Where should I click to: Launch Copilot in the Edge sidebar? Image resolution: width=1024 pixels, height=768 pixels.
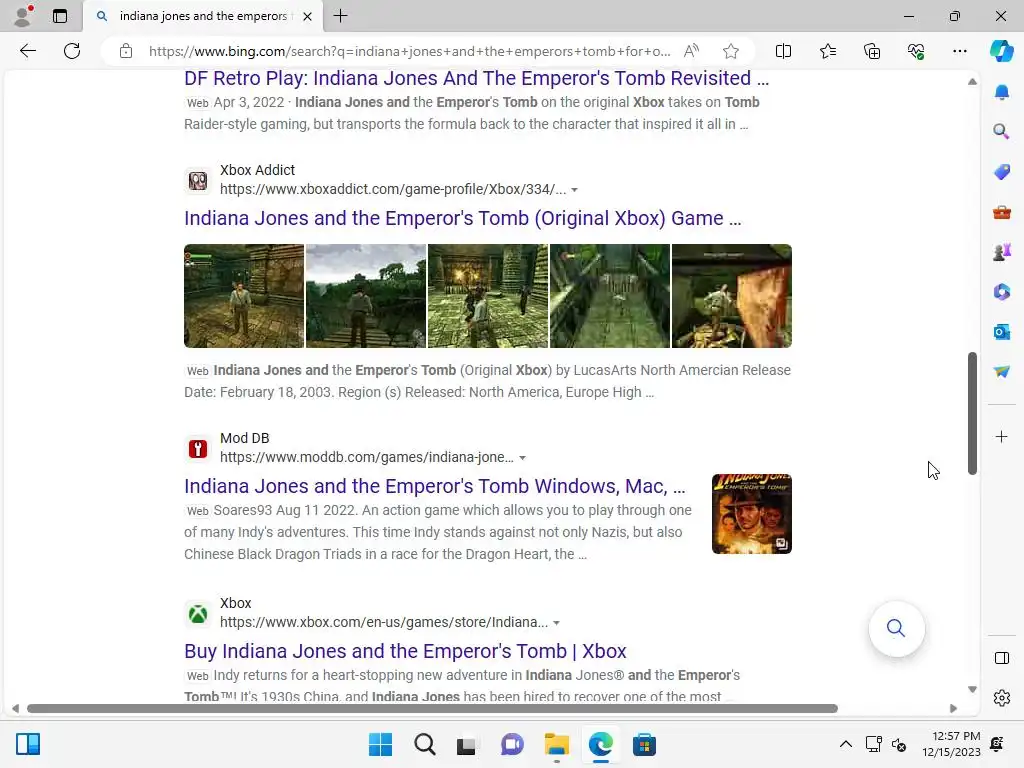click(1001, 51)
